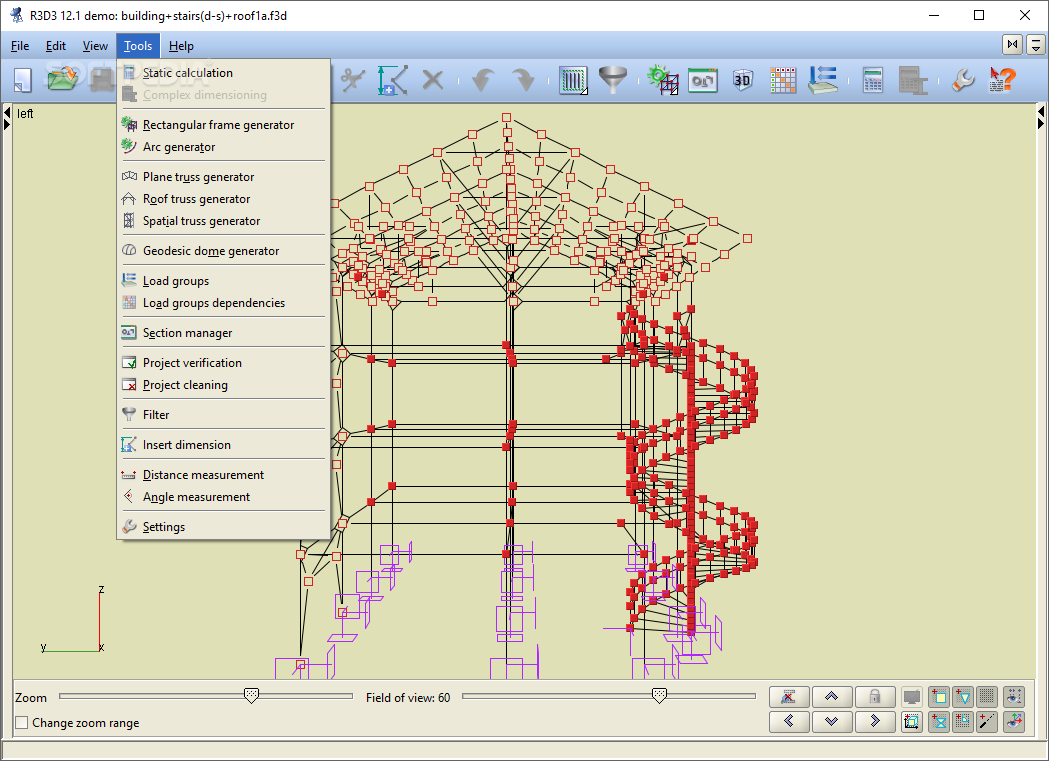Run Project verification menu entry

point(223,363)
